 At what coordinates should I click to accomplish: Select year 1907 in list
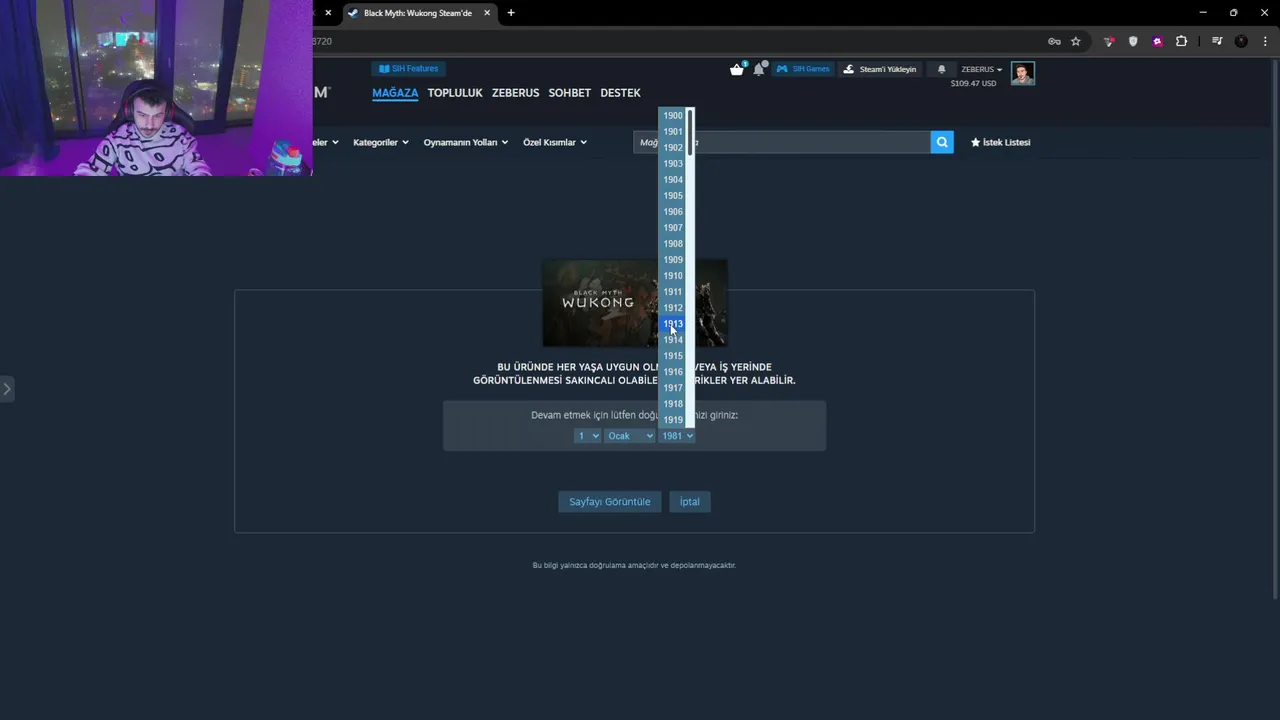click(673, 228)
